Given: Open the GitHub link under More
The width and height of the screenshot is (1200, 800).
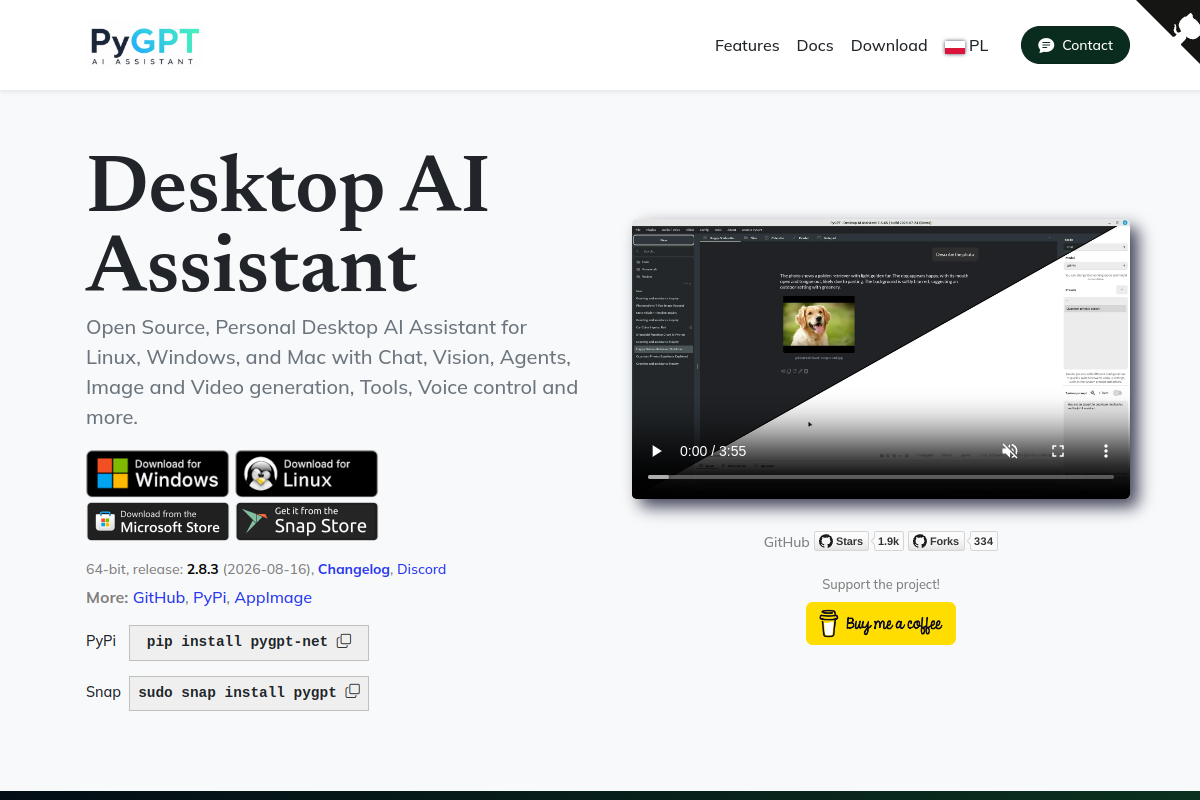Looking at the screenshot, I should coord(159,597).
